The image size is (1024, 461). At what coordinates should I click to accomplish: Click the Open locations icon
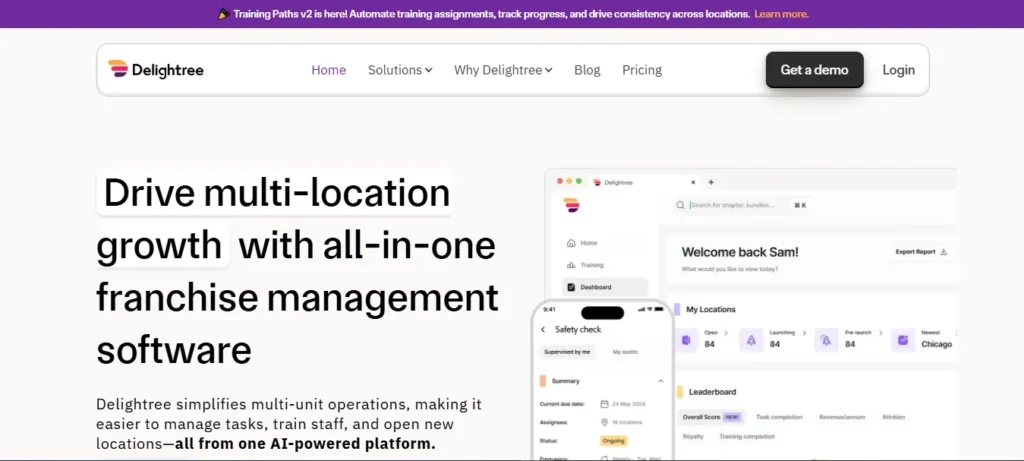(x=686, y=340)
